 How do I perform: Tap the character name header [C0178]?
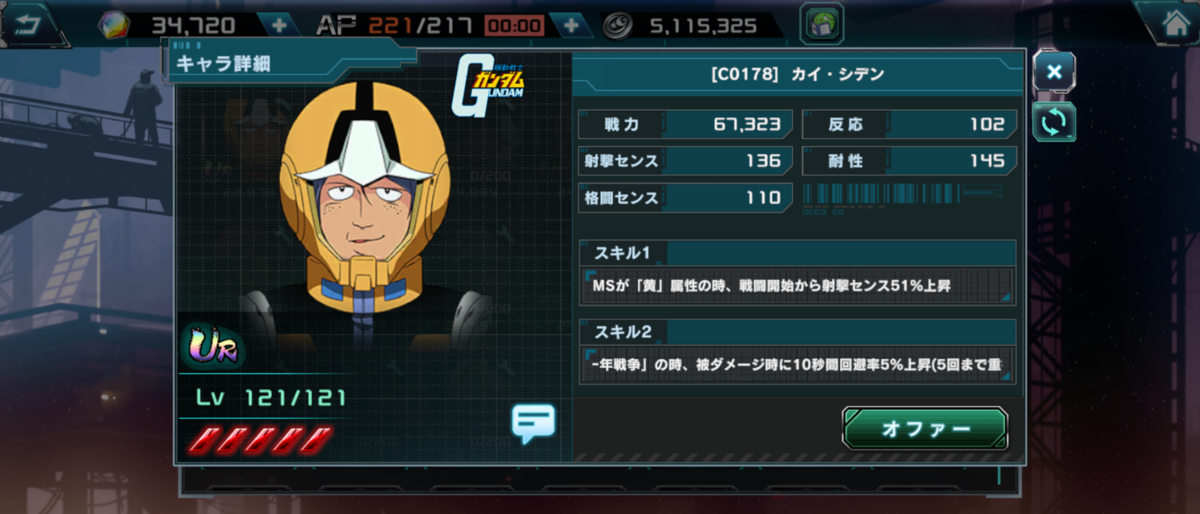797,77
